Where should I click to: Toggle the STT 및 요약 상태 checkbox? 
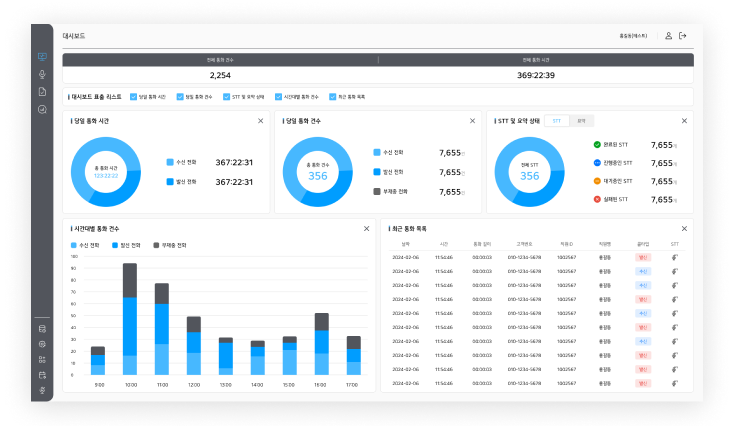pos(226,97)
